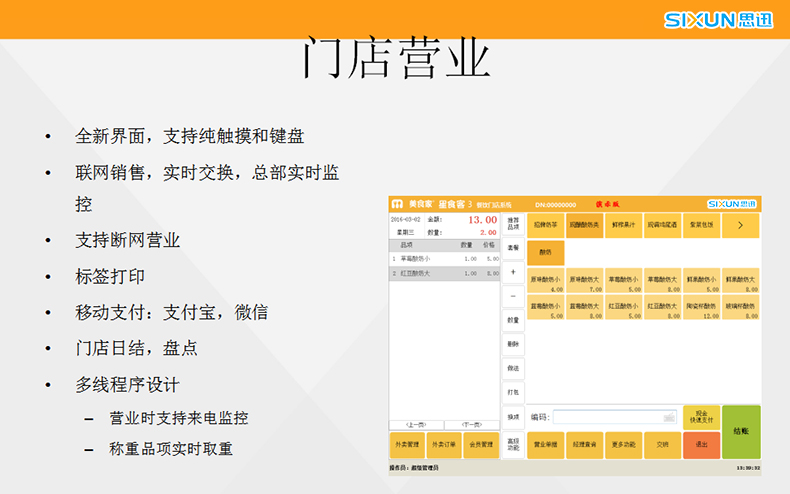
Task: Open the on-screen keyboard icon in 编码 field
Action: [669, 416]
